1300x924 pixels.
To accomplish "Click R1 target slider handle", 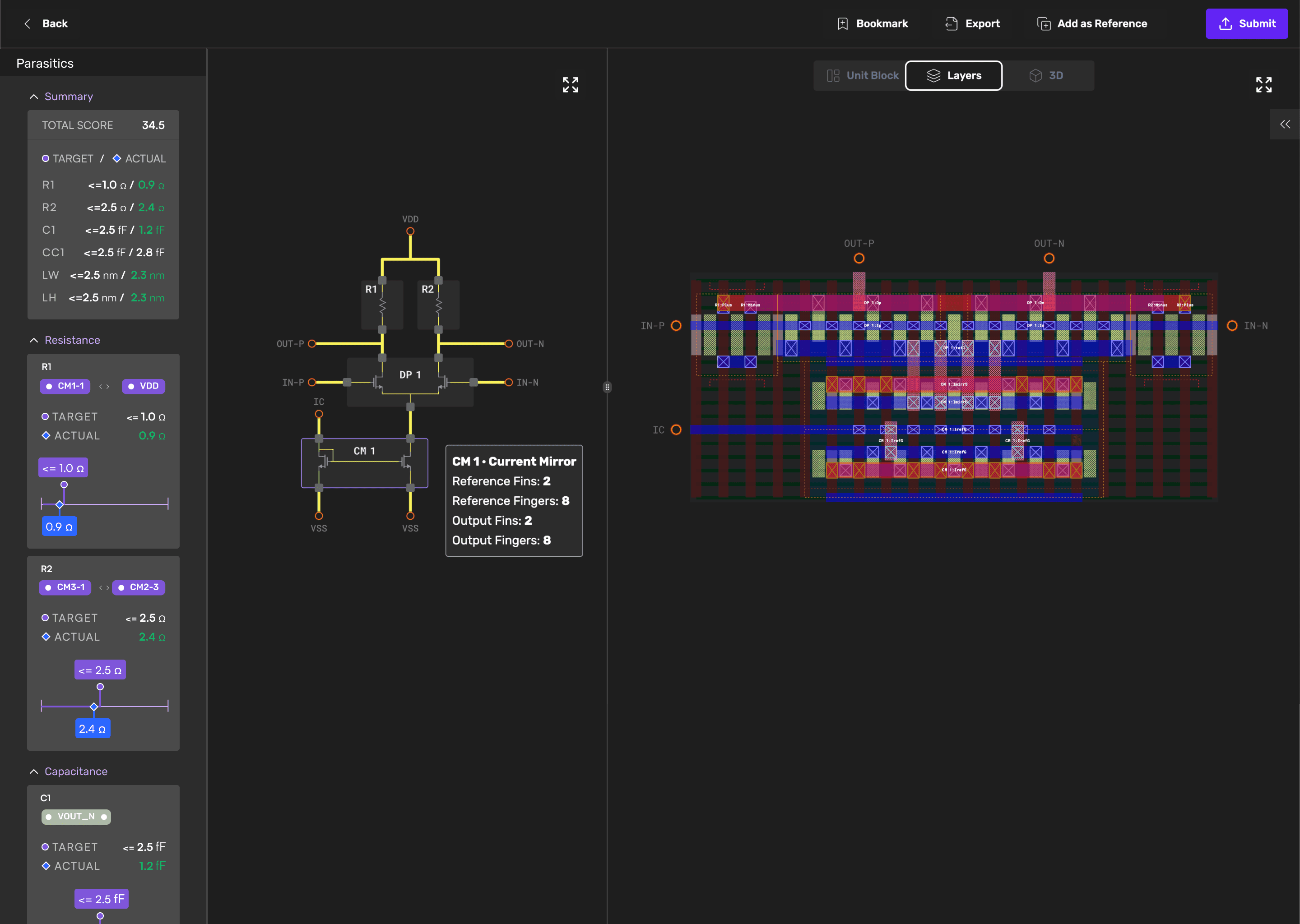I will tap(64, 485).
